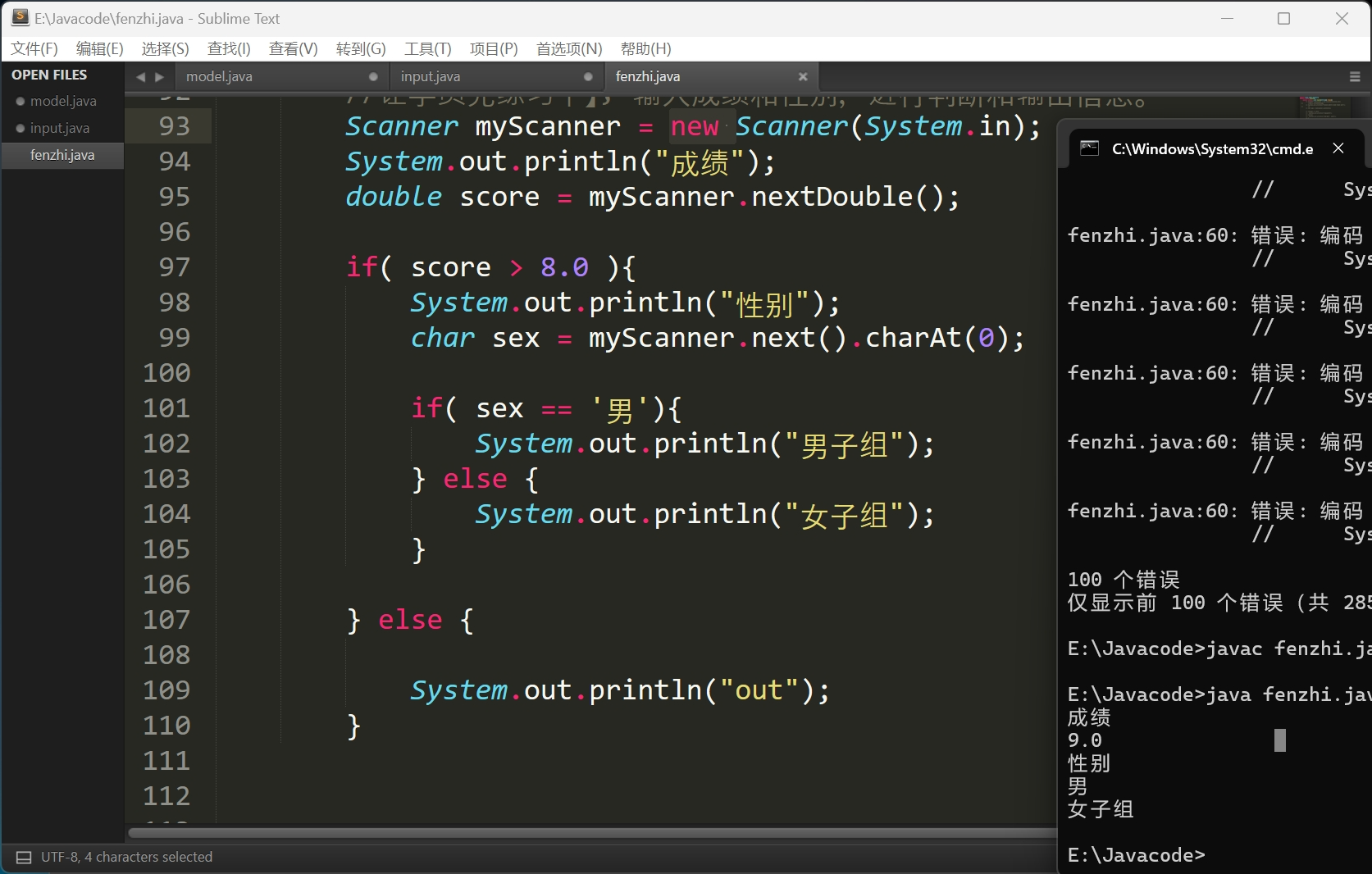Select model.java in open files sidebar

point(63,101)
